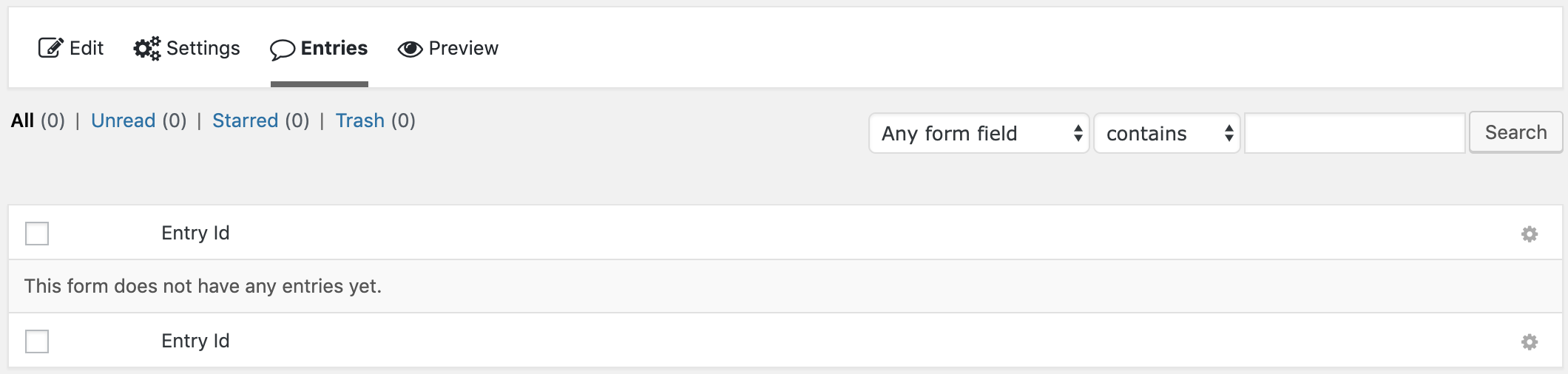
Task: Show All entries filter
Action: click(22, 120)
